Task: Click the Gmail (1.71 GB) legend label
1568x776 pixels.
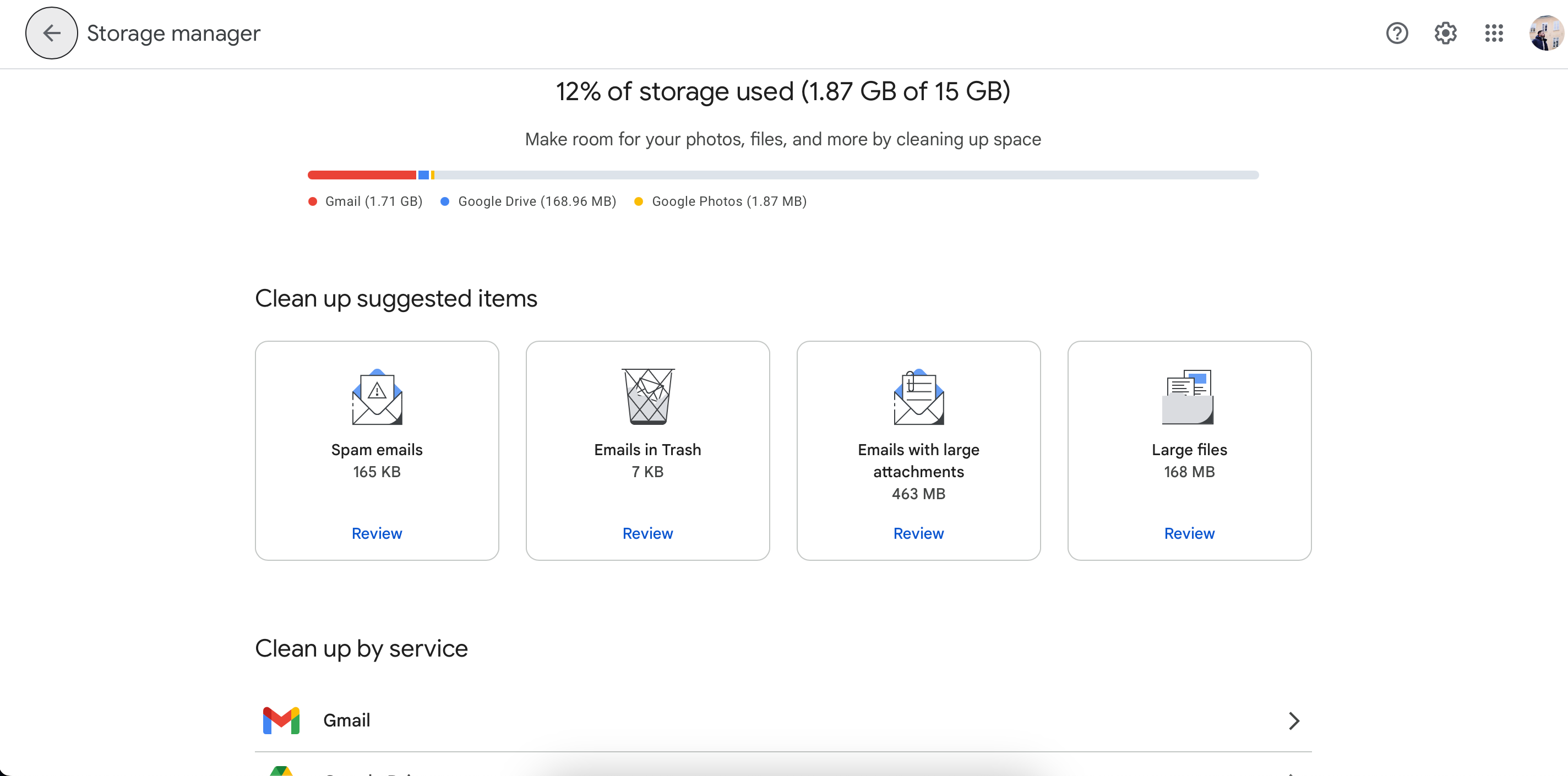Action: pos(373,201)
